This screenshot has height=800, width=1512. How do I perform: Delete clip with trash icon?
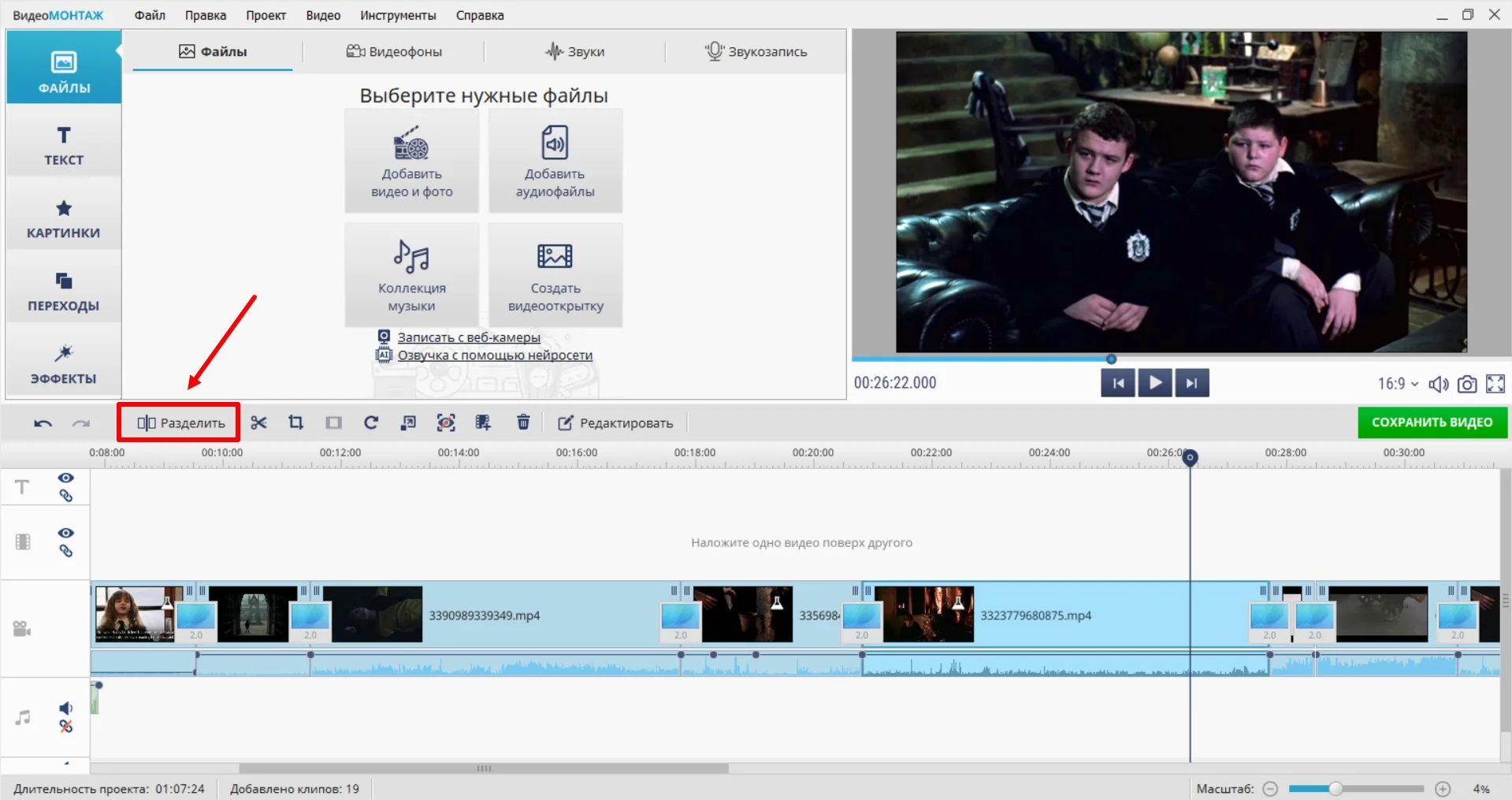[523, 423]
